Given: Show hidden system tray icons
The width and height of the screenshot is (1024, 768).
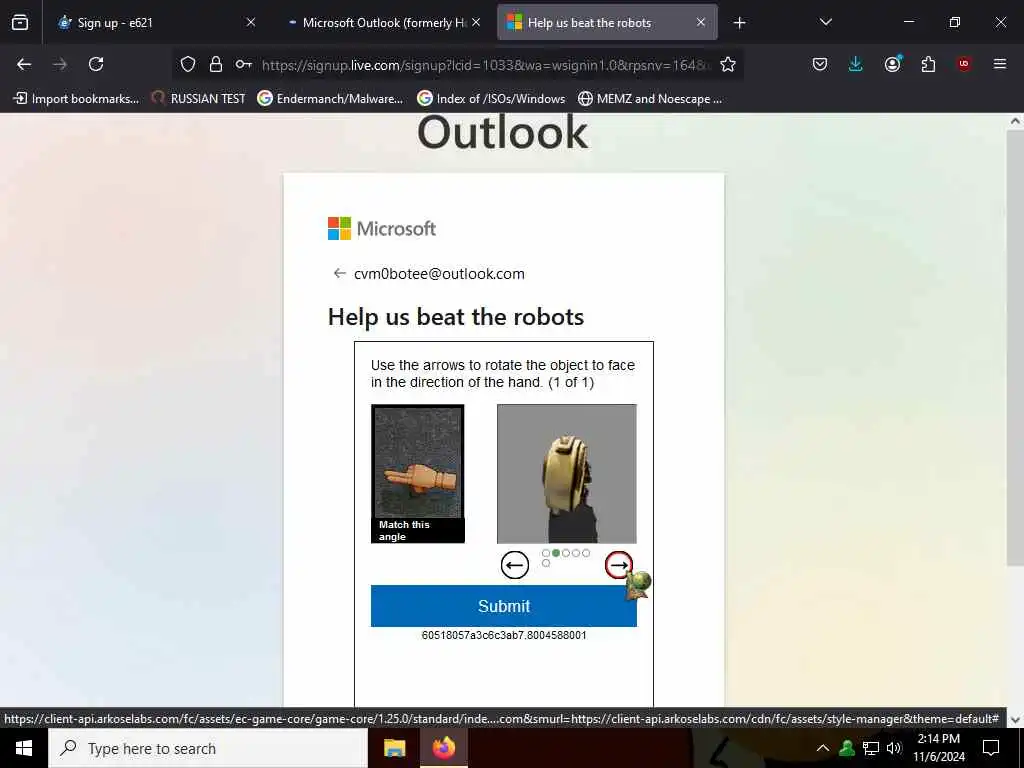Looking at the screenshot, I should (x=823, y=748).
